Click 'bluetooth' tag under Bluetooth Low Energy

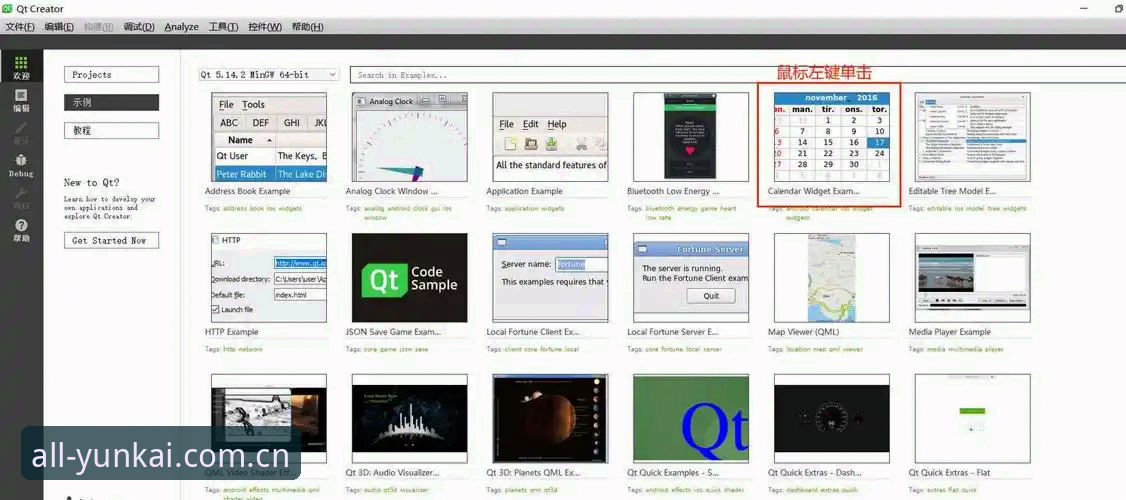[660, 208]
